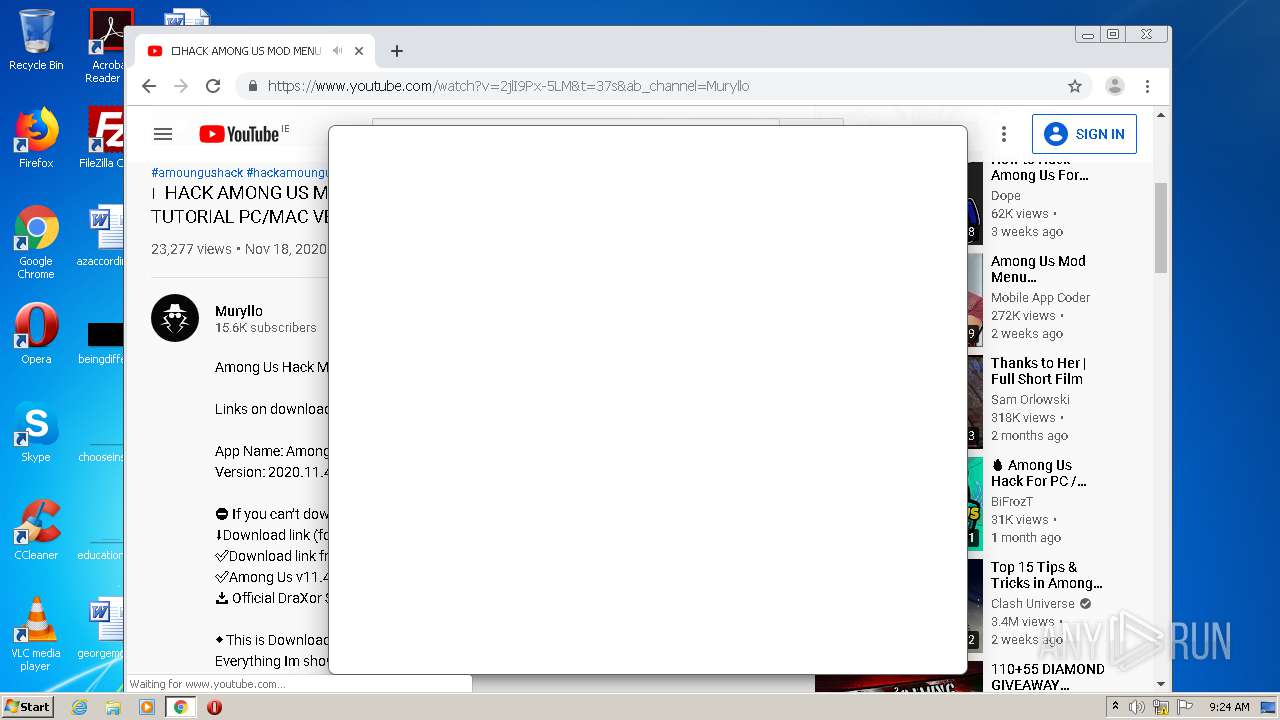Click the Clash Universe channel name
The image size is (1280, 720).
tap(1033, 604)
